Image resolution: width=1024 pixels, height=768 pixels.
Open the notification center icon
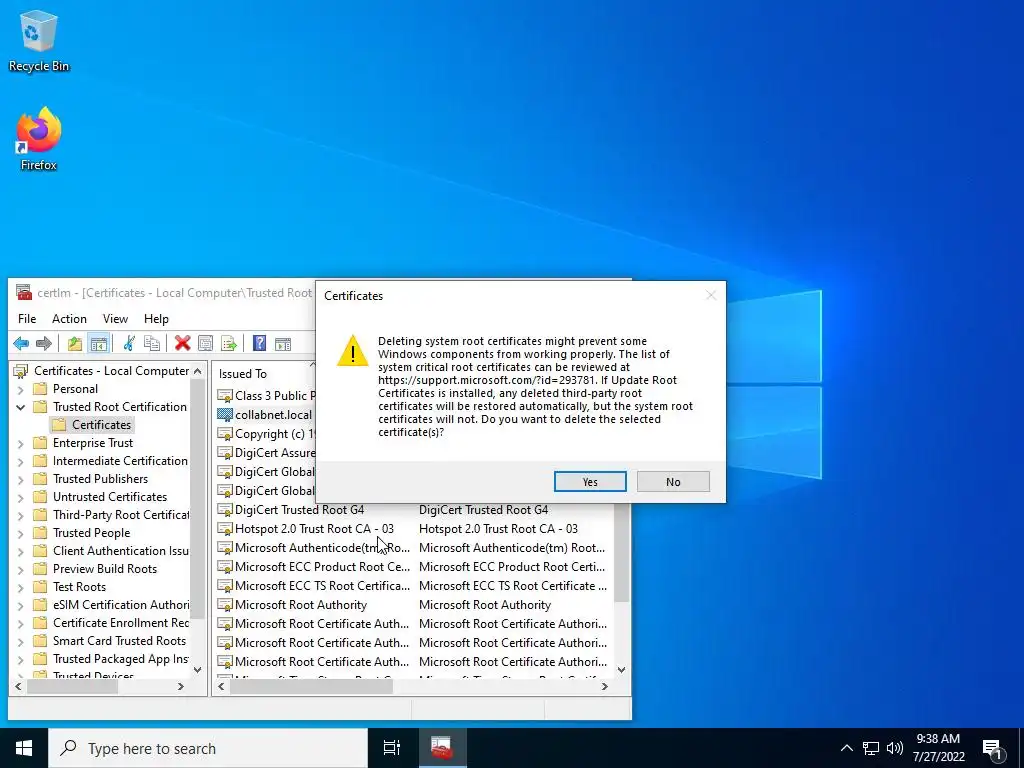[x=992, y=748]
